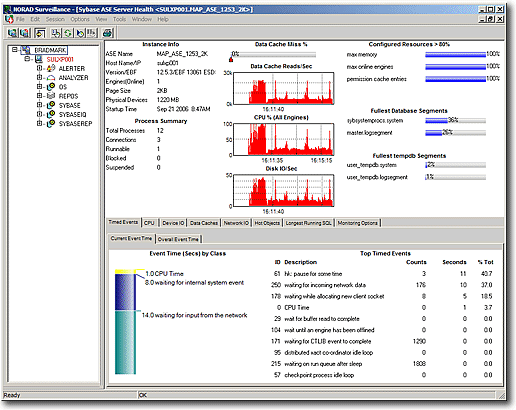Select the ALERTER node icon
Viewport: 516px width, 410px height.
[51, 68]
